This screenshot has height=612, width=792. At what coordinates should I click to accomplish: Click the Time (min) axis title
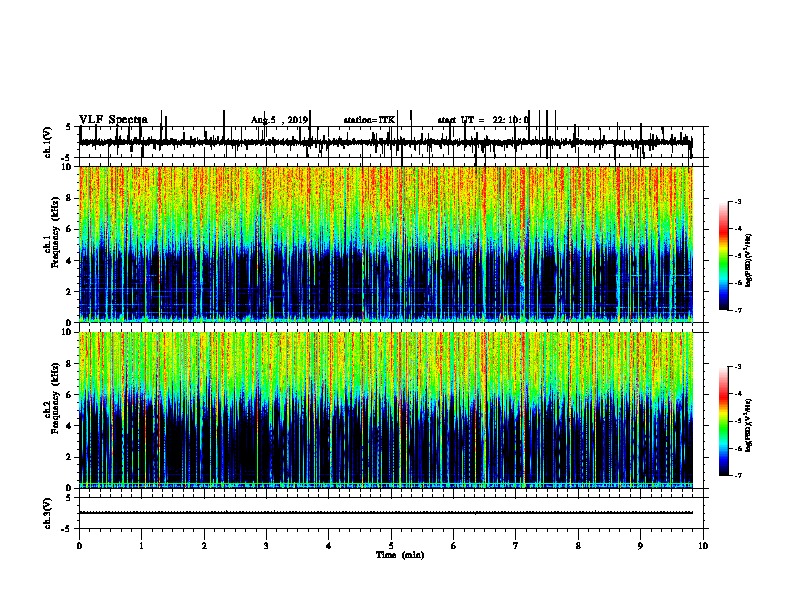(400, 555)
